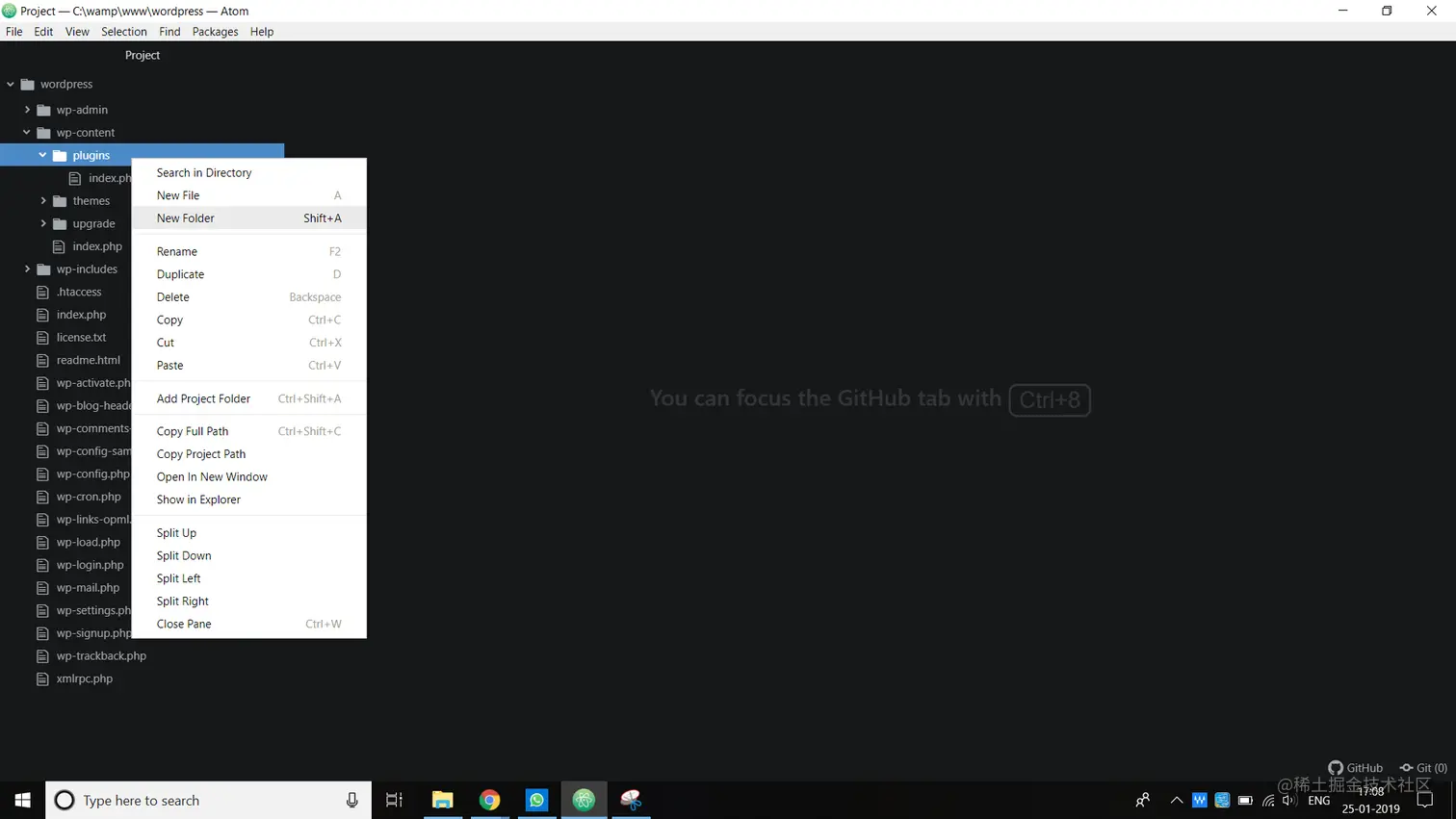Open the Packages menu

click(215, 32)
